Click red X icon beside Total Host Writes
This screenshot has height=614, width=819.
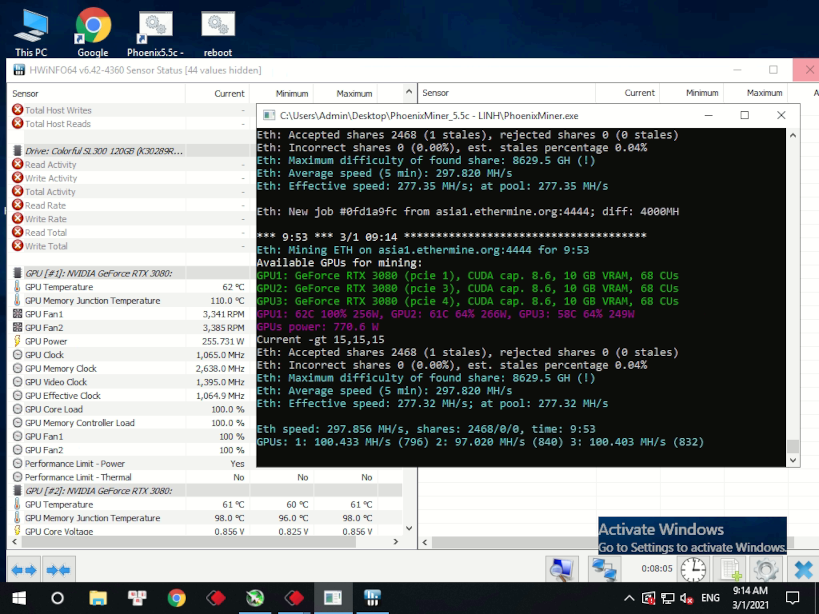tap(17, 110)
